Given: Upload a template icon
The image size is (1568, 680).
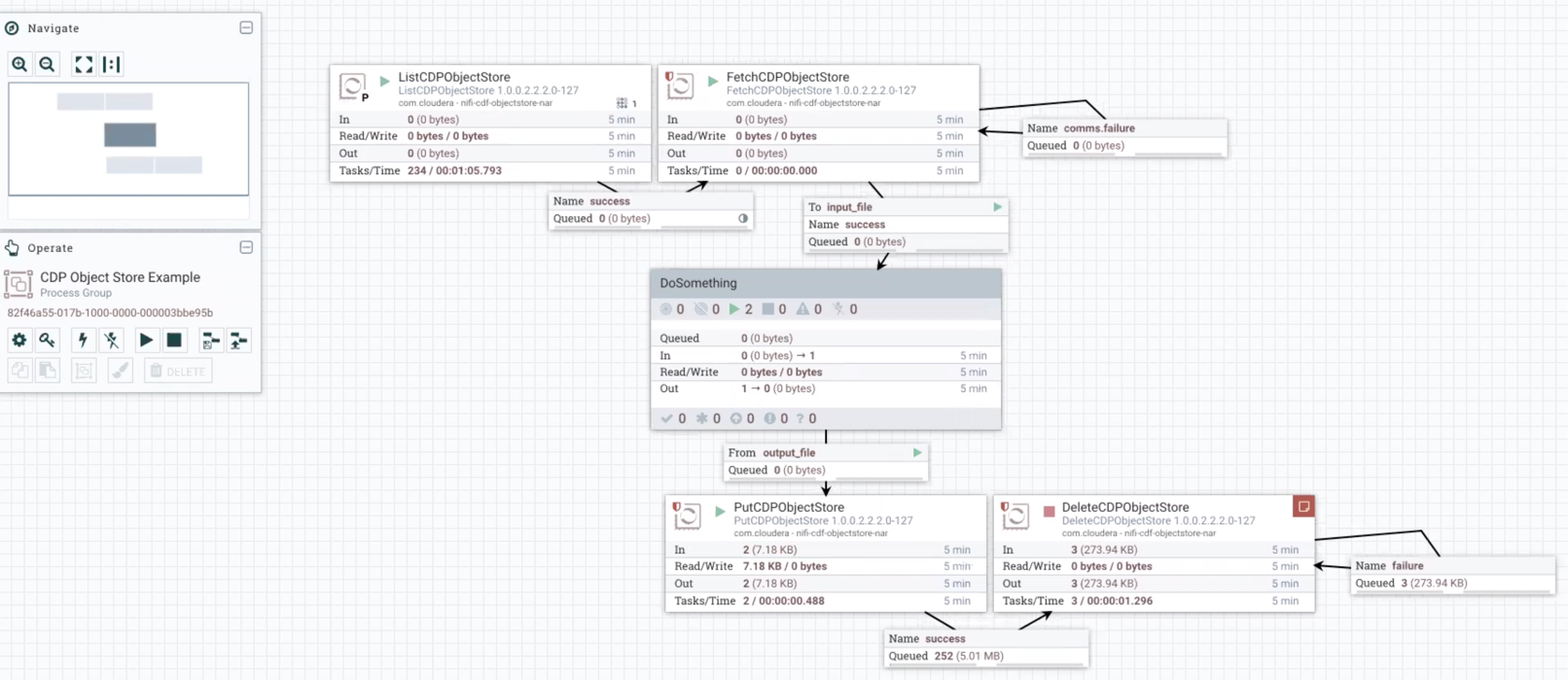Looking at the screenshot, I should point(238,340).
